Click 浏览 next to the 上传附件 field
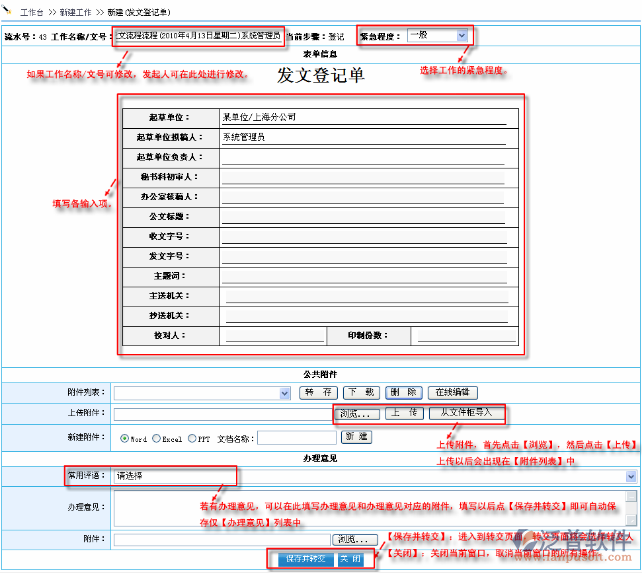The image size is (642, 573). (x=355, y=414)
